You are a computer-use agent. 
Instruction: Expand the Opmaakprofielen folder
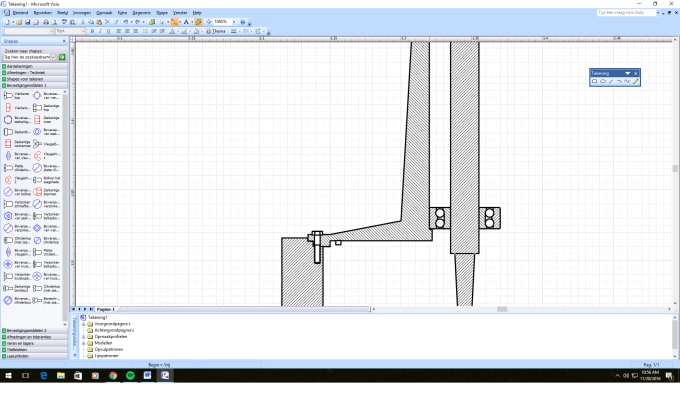[83, 337]
